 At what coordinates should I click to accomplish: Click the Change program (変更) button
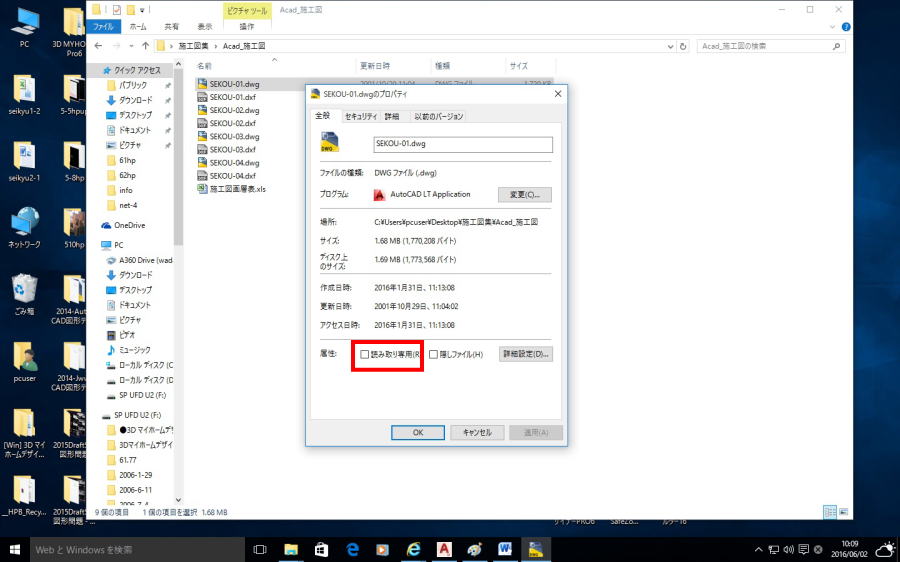point(525,195)
